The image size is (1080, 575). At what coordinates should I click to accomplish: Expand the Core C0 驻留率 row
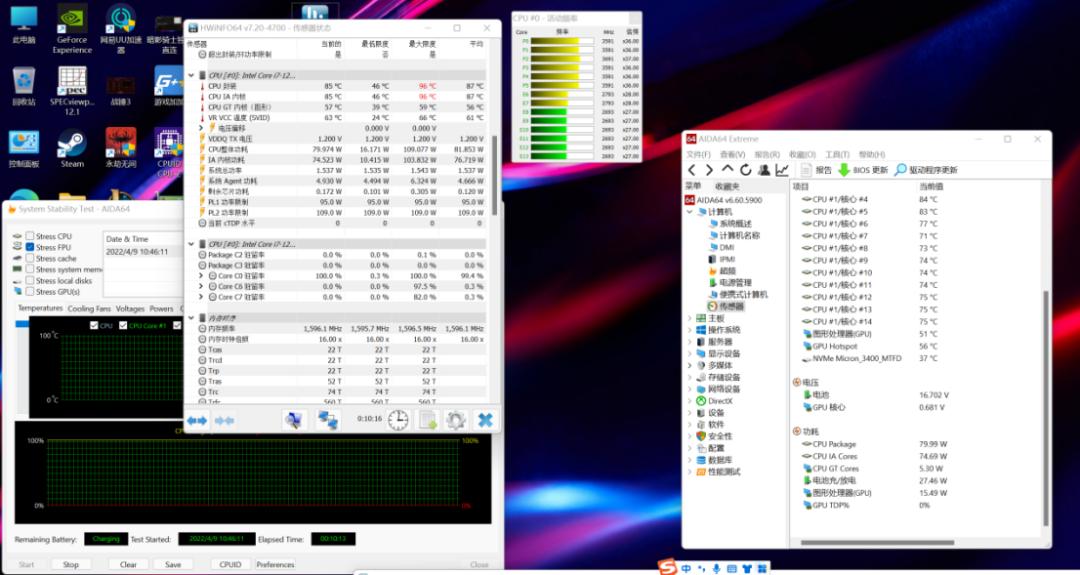click(201, 276)
